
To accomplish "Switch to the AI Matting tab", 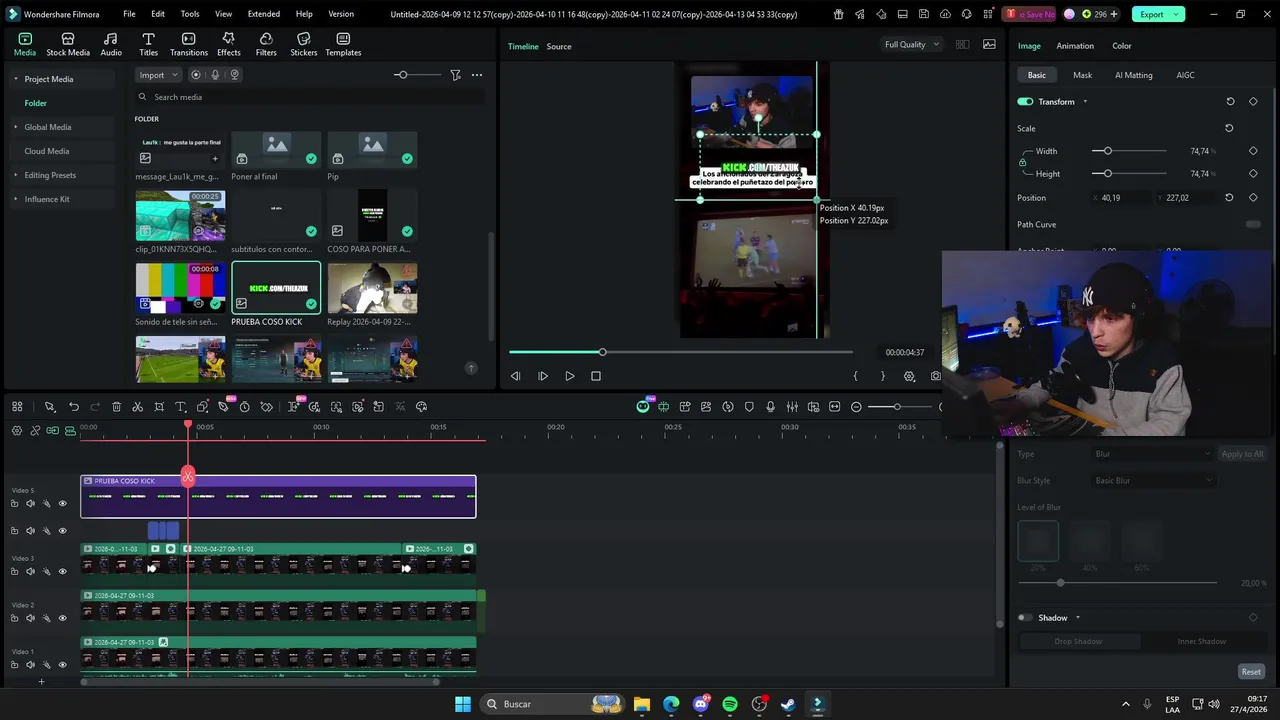I will tap(1133, 75).
